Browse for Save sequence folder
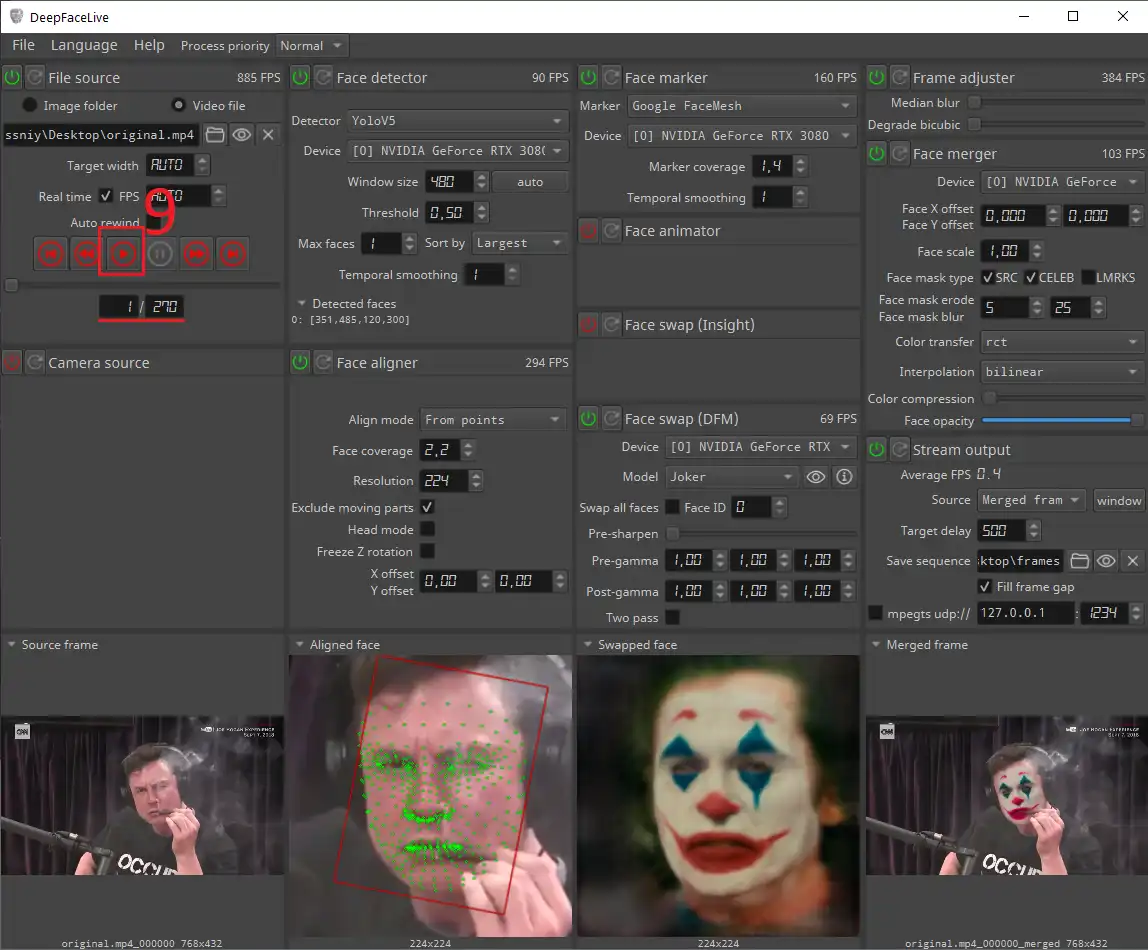 1079,561
